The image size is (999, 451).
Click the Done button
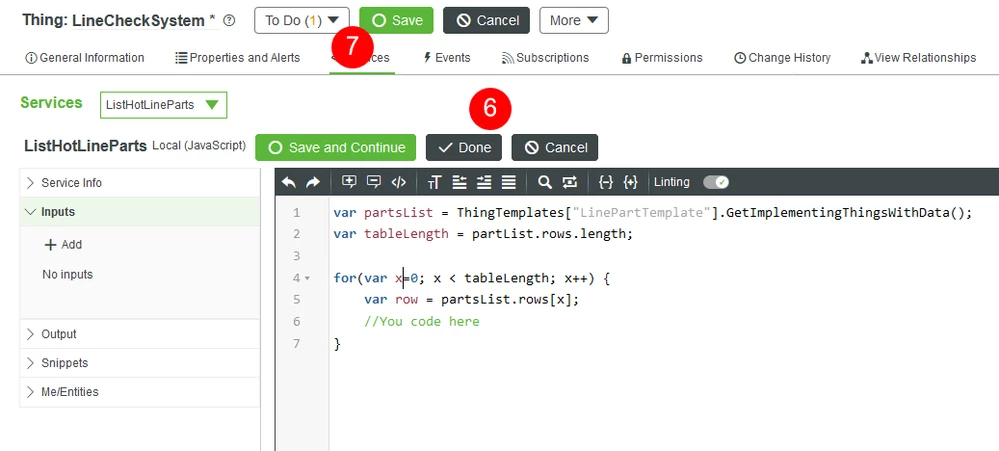click(x=464, y=147)
